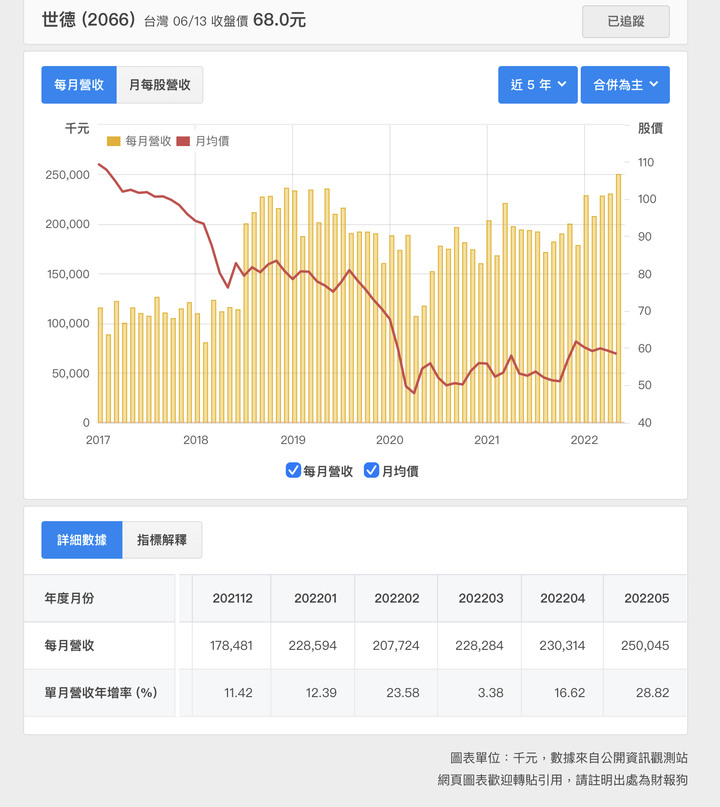
Task: Click the chevron arrow beside 近 5 年
Action: click(x=562, y=84)
